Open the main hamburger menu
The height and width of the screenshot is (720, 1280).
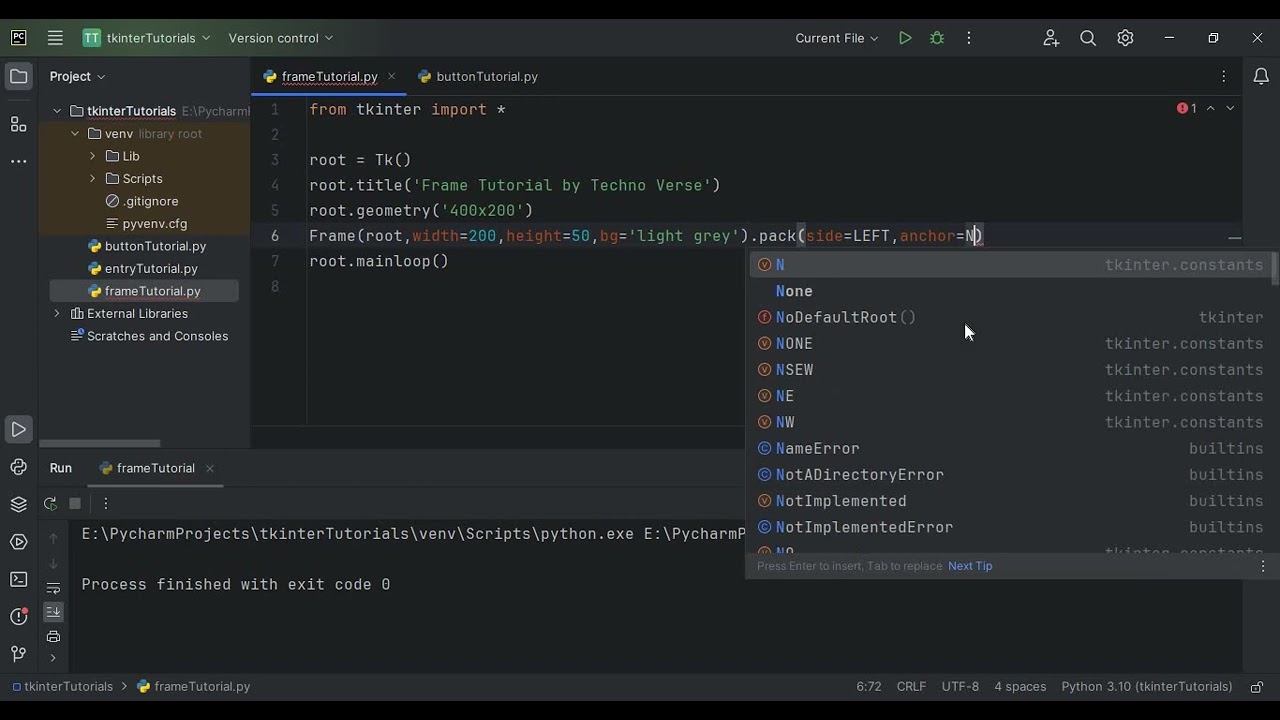55,38
